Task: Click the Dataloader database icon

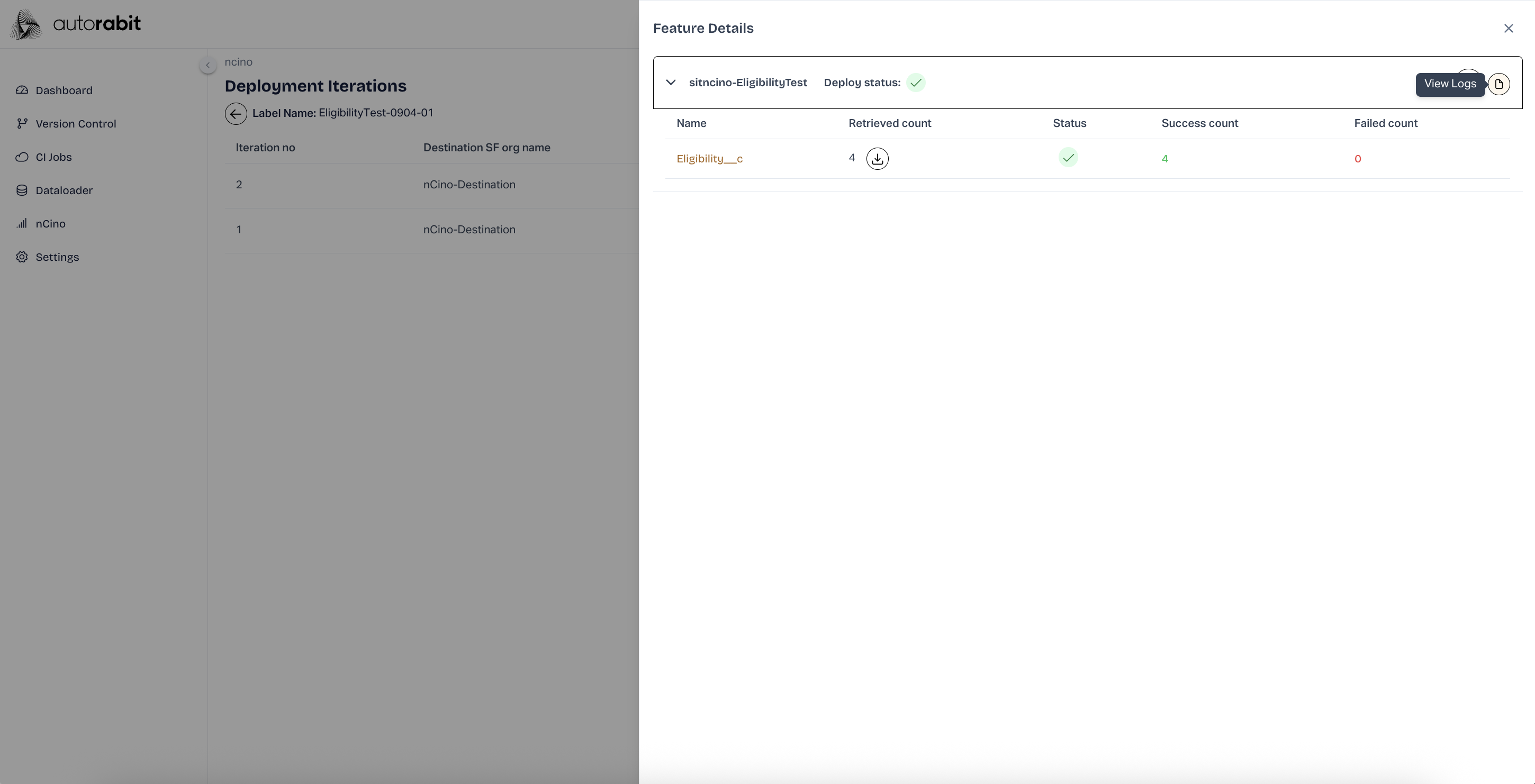Action: (22, 190)
